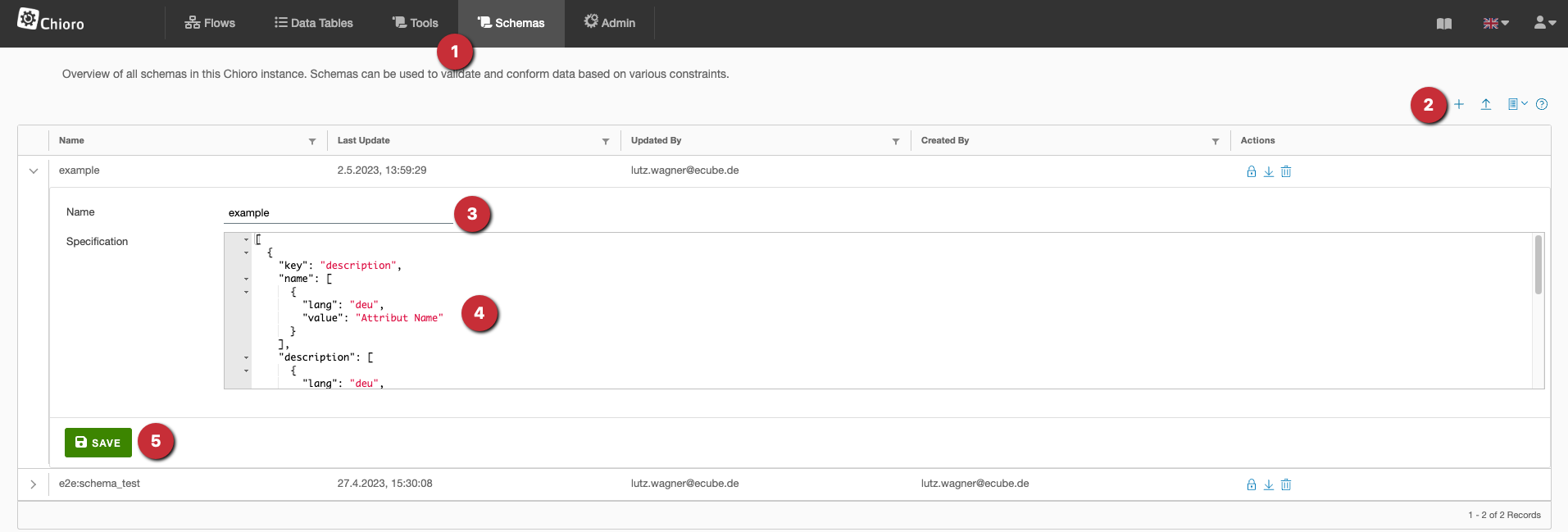Screen dimensions: 1568x532
Task: Download the example schema
Action: click(x=1268, y=171)
